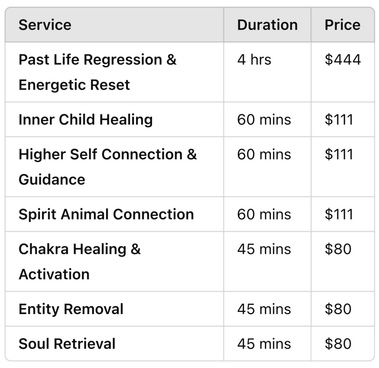
Task: Click Inner Child Healing's 60 mins cell
Action: 264,120
